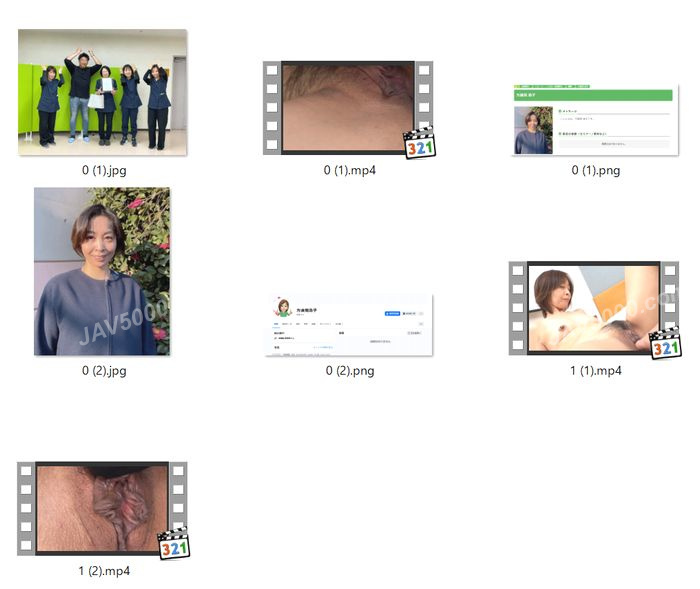Click the filmstrip border of 1 (2).mp4 icon
This screenshot has height=589, width=700.
click(x=26, y=507)
